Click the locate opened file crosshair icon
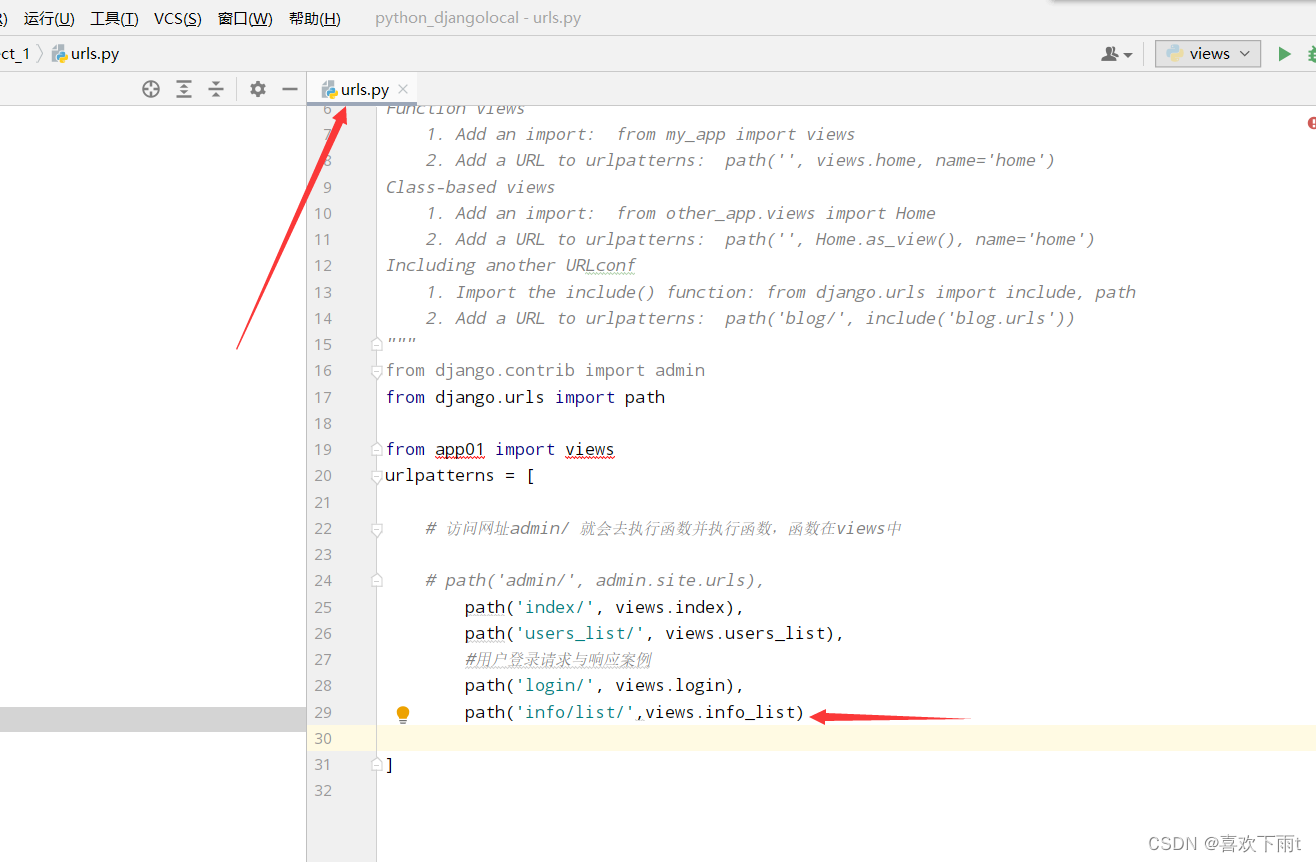1316x862 pixels. coord(151,89)
